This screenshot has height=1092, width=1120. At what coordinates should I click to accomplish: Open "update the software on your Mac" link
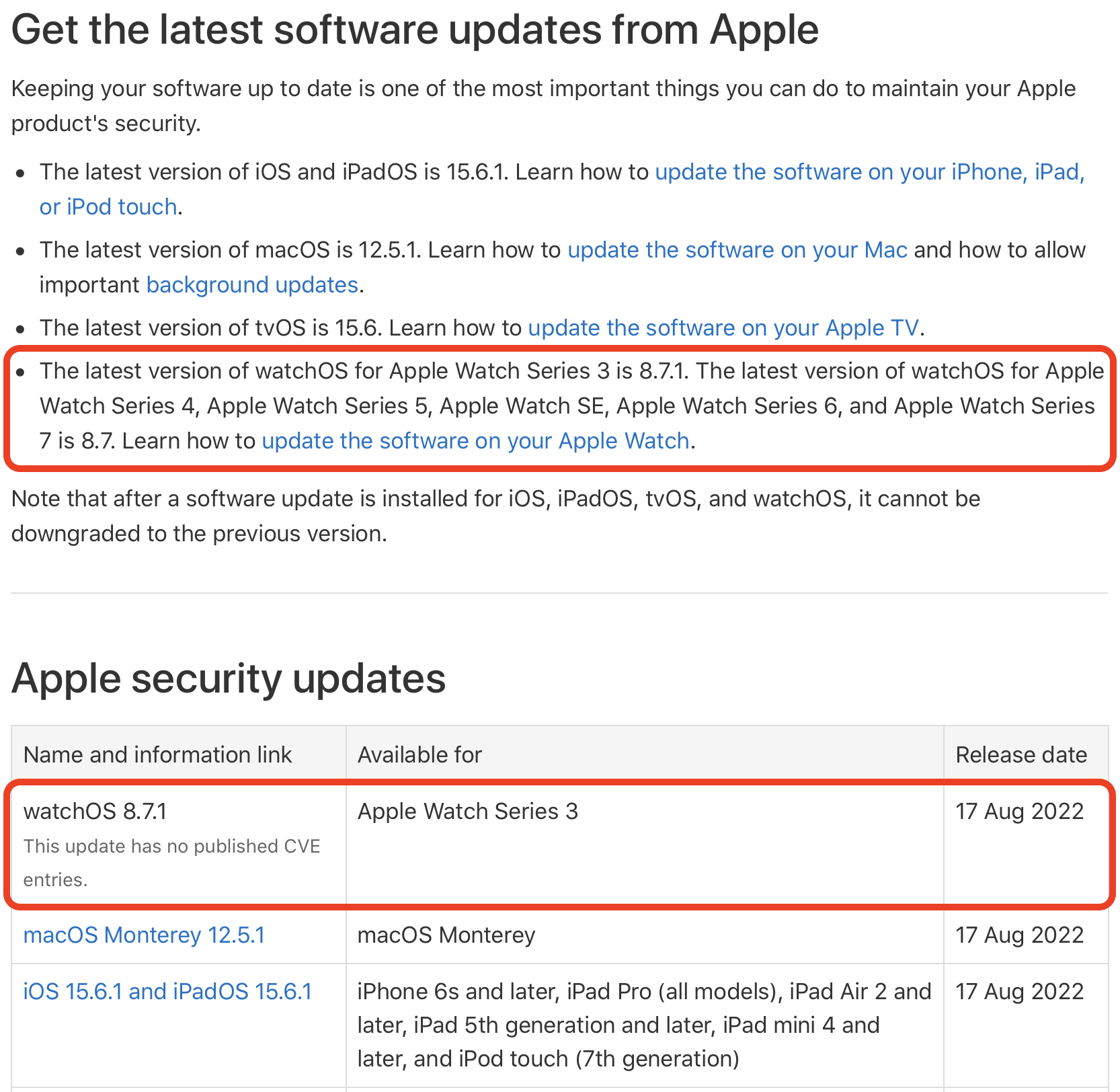737,250
